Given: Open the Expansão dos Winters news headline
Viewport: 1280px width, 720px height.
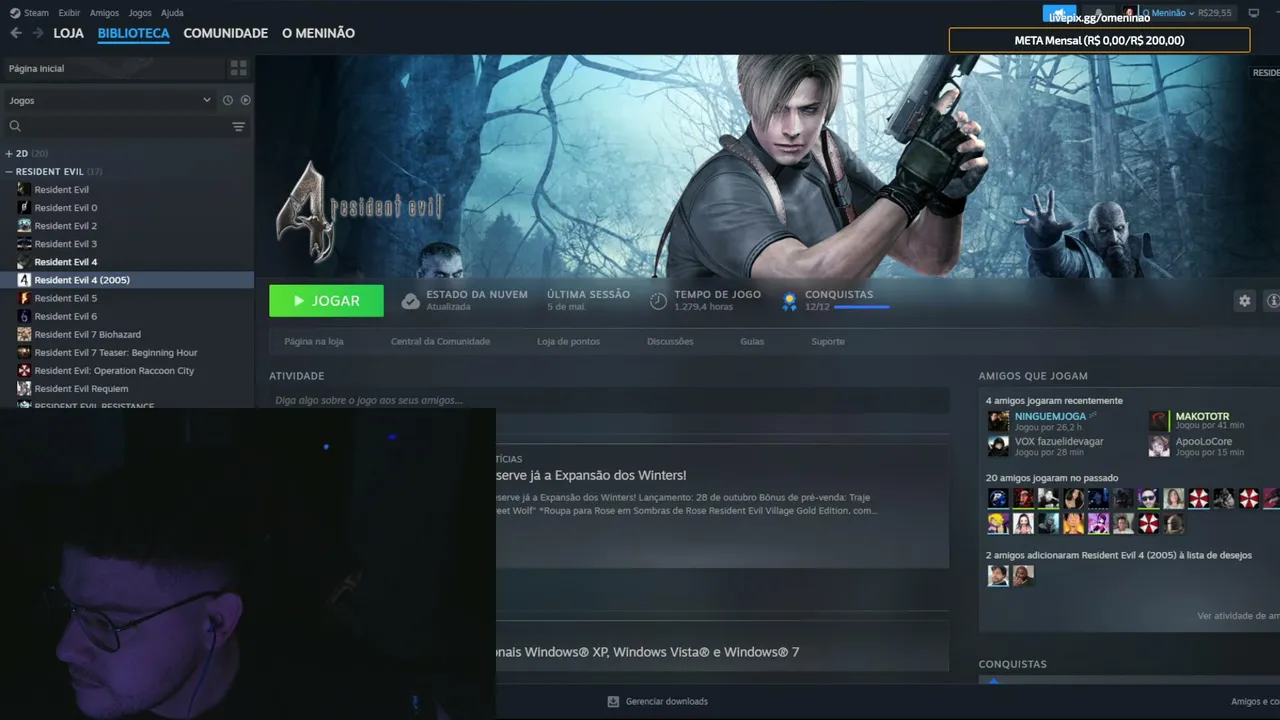Looking at the screenshot, I should (591, 475).
